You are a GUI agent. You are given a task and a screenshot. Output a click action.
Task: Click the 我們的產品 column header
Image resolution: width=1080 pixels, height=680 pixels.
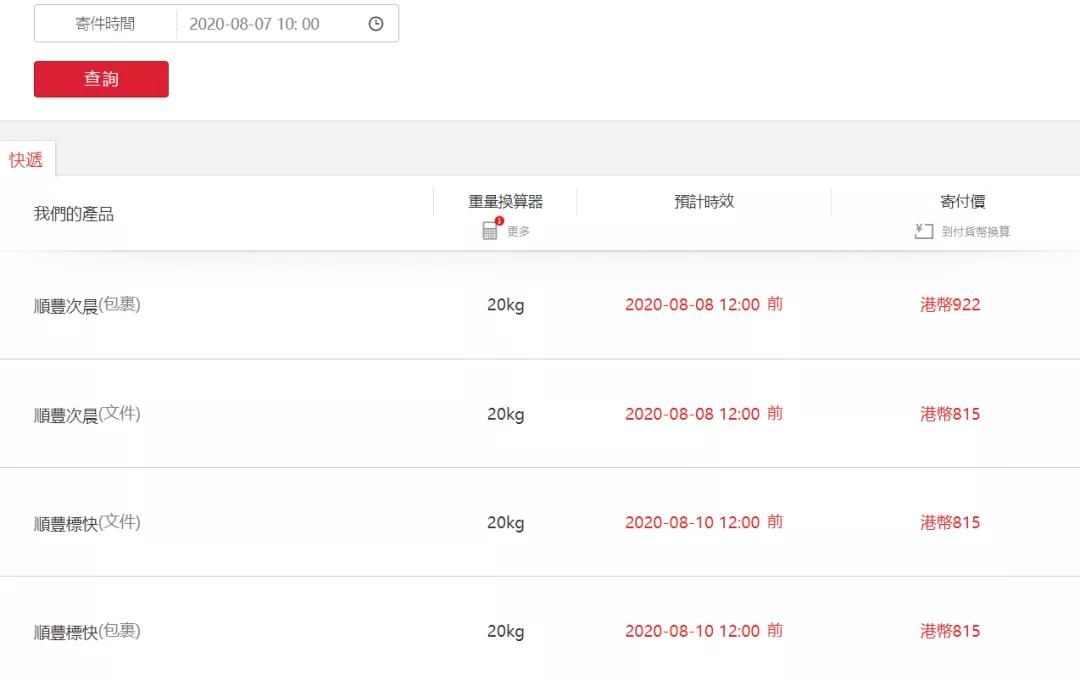pos(74,214)
